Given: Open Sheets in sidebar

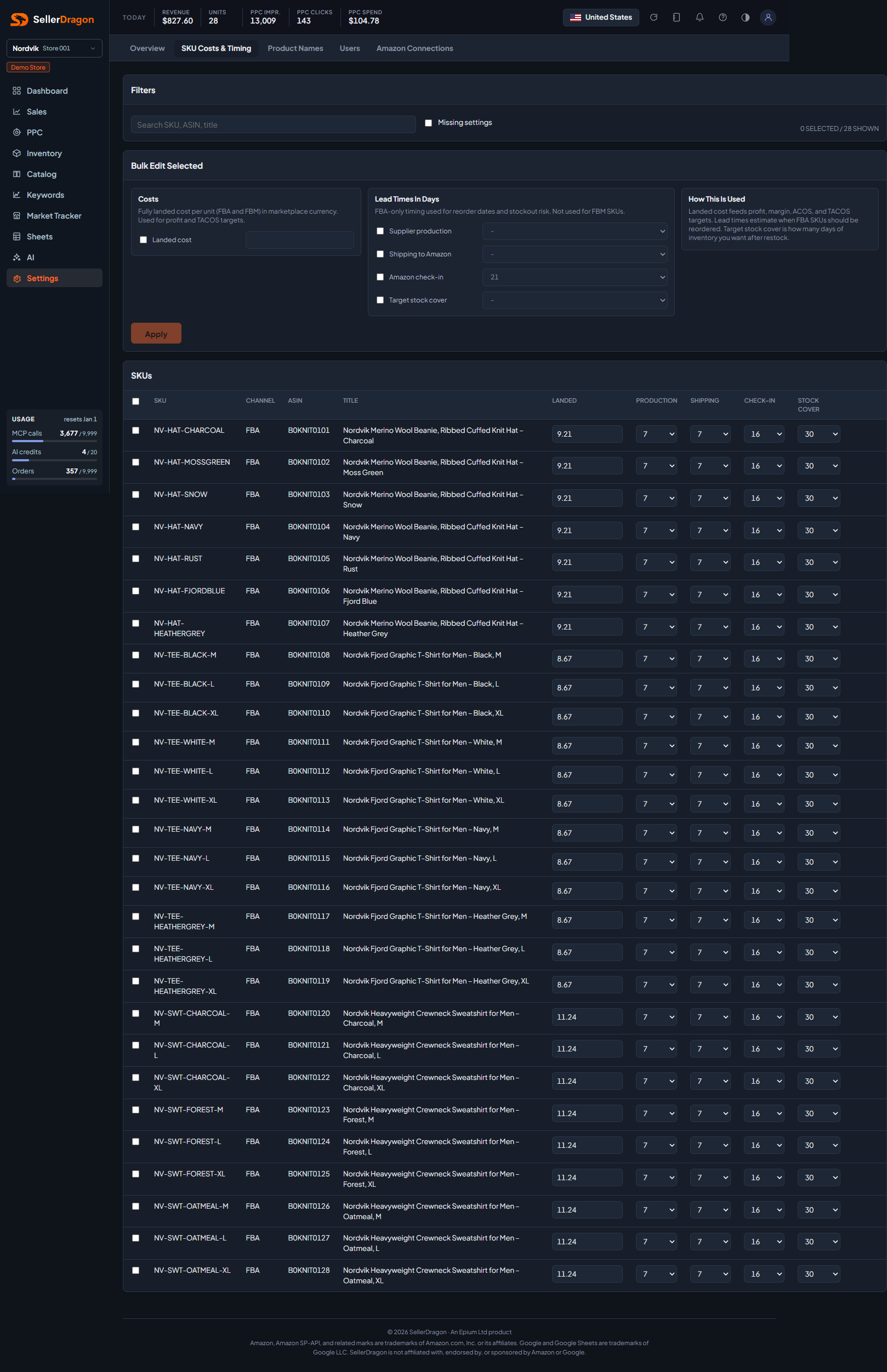Looking at the screenshot, I should [54, 237].
